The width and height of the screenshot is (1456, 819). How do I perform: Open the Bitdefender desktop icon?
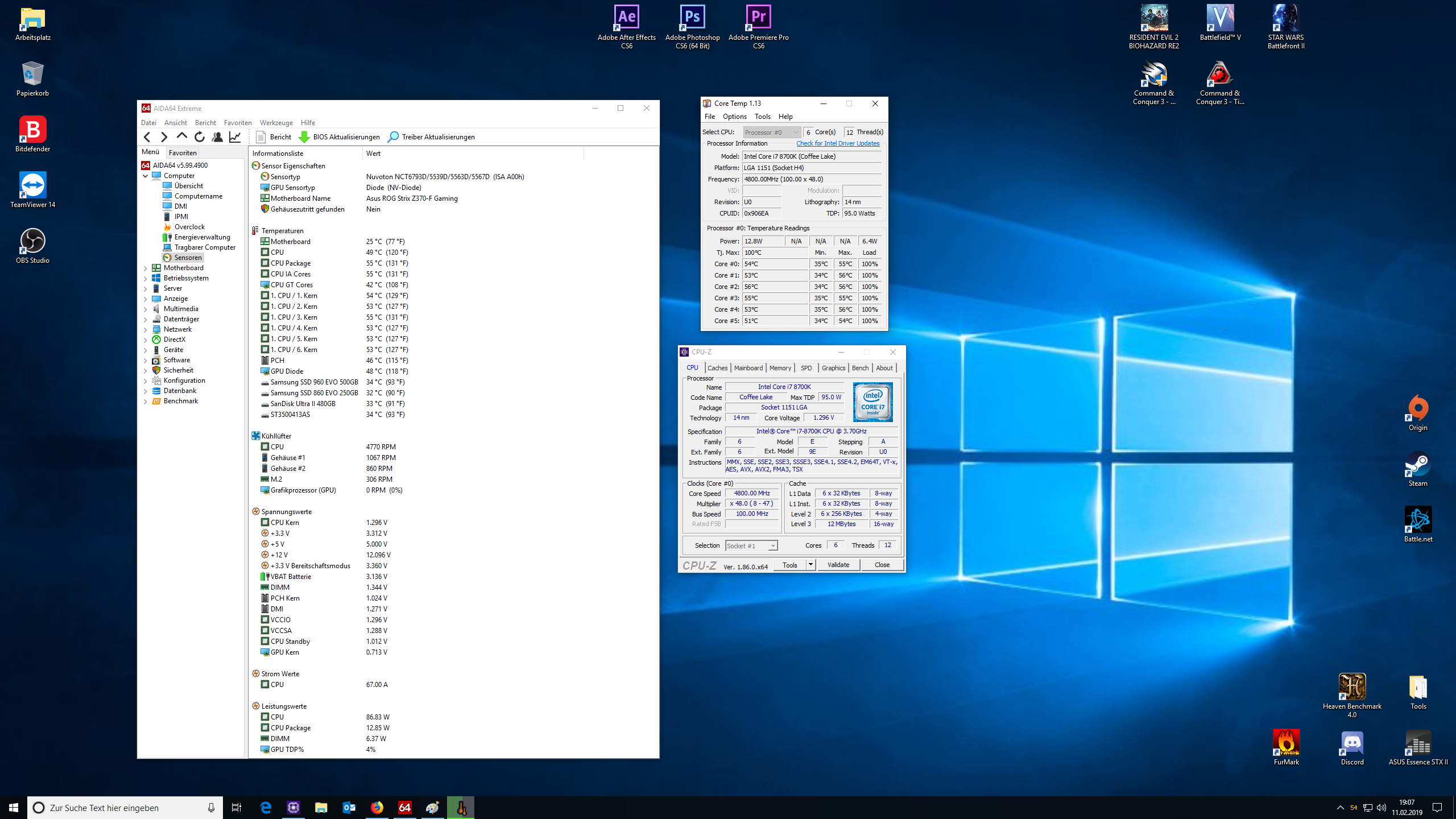click(32, 134)
